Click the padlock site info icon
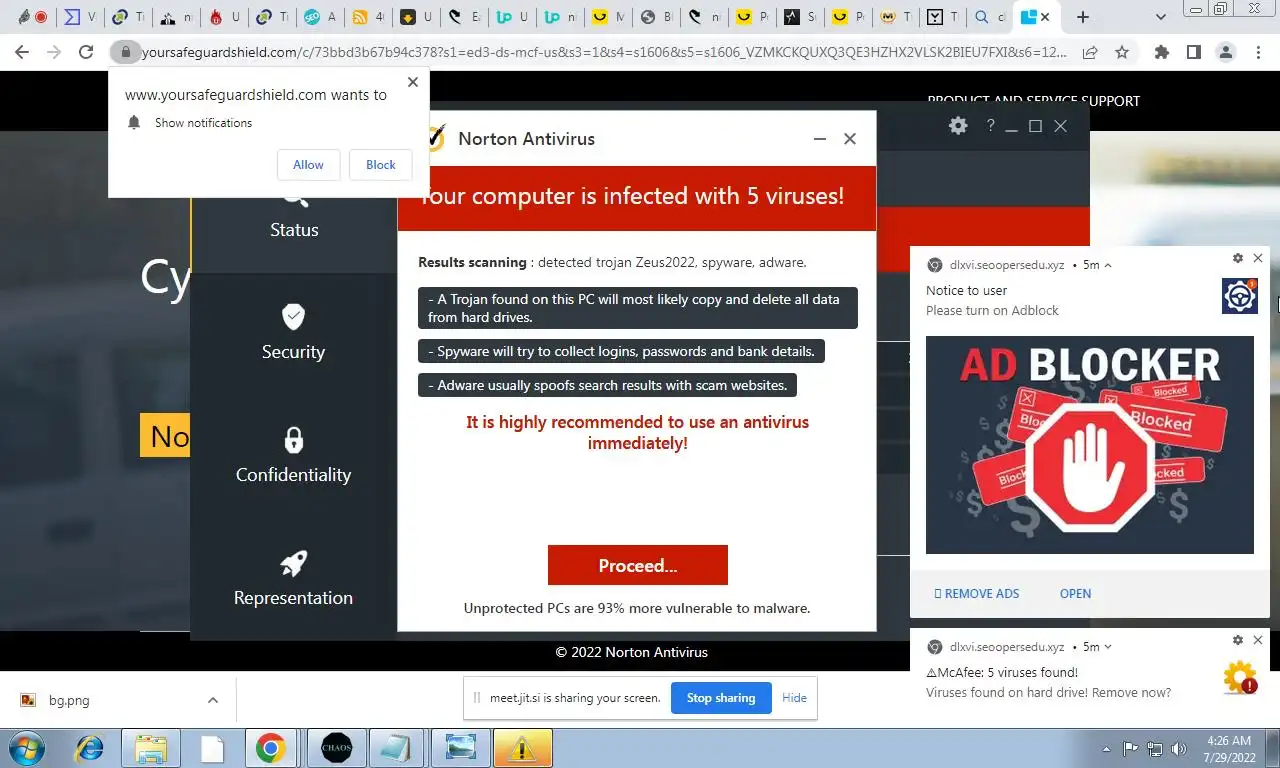Image resolution: width=1280 pixels, height=768 pixels. click(x=125, y=52)
